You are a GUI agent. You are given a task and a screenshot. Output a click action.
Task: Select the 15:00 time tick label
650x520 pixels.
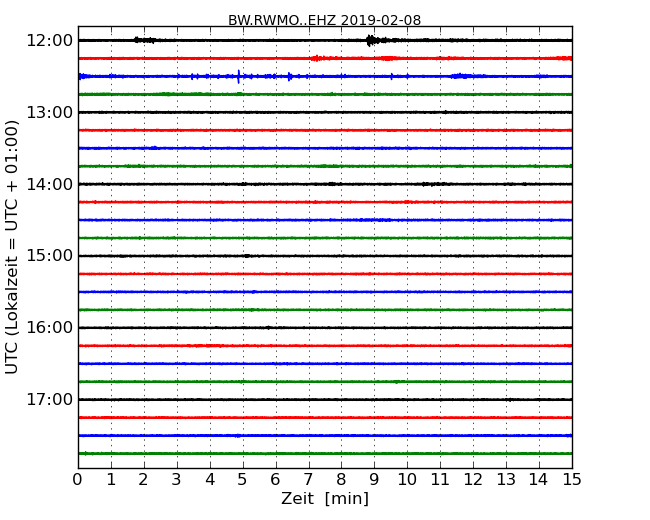[x=49, y=256]
